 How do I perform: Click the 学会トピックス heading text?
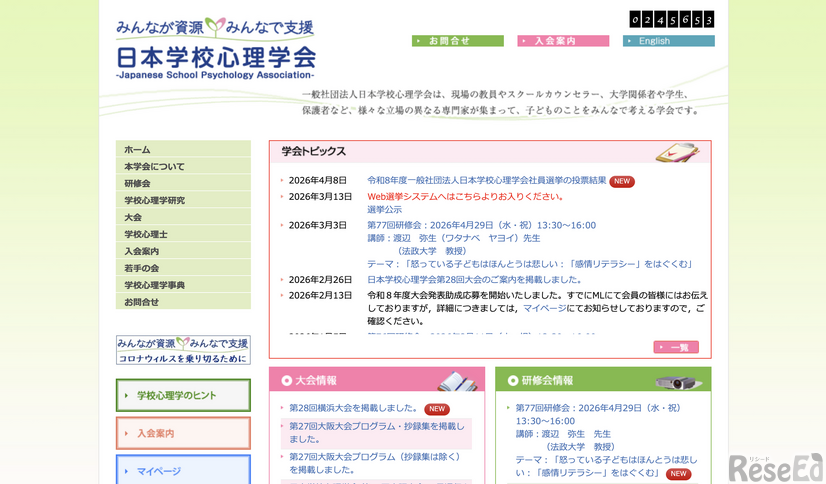coord(313,151)
